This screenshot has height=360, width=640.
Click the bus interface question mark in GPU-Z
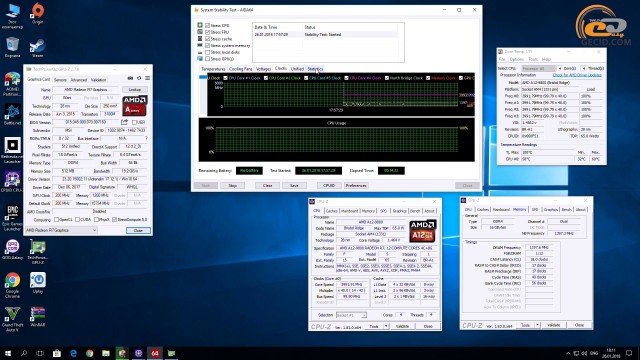tap(147, 138)
